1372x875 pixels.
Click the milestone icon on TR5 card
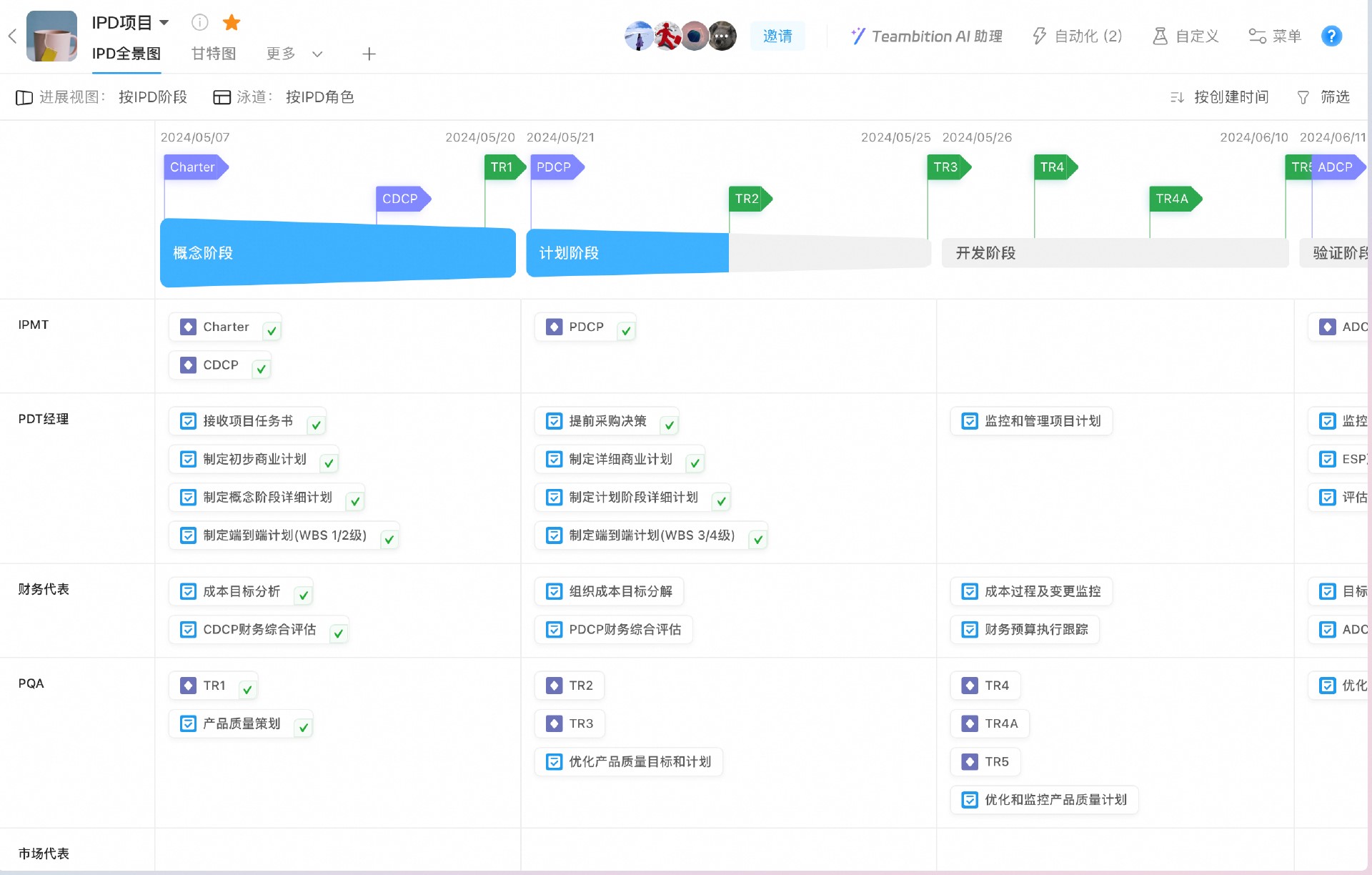(x=970, y=761)
